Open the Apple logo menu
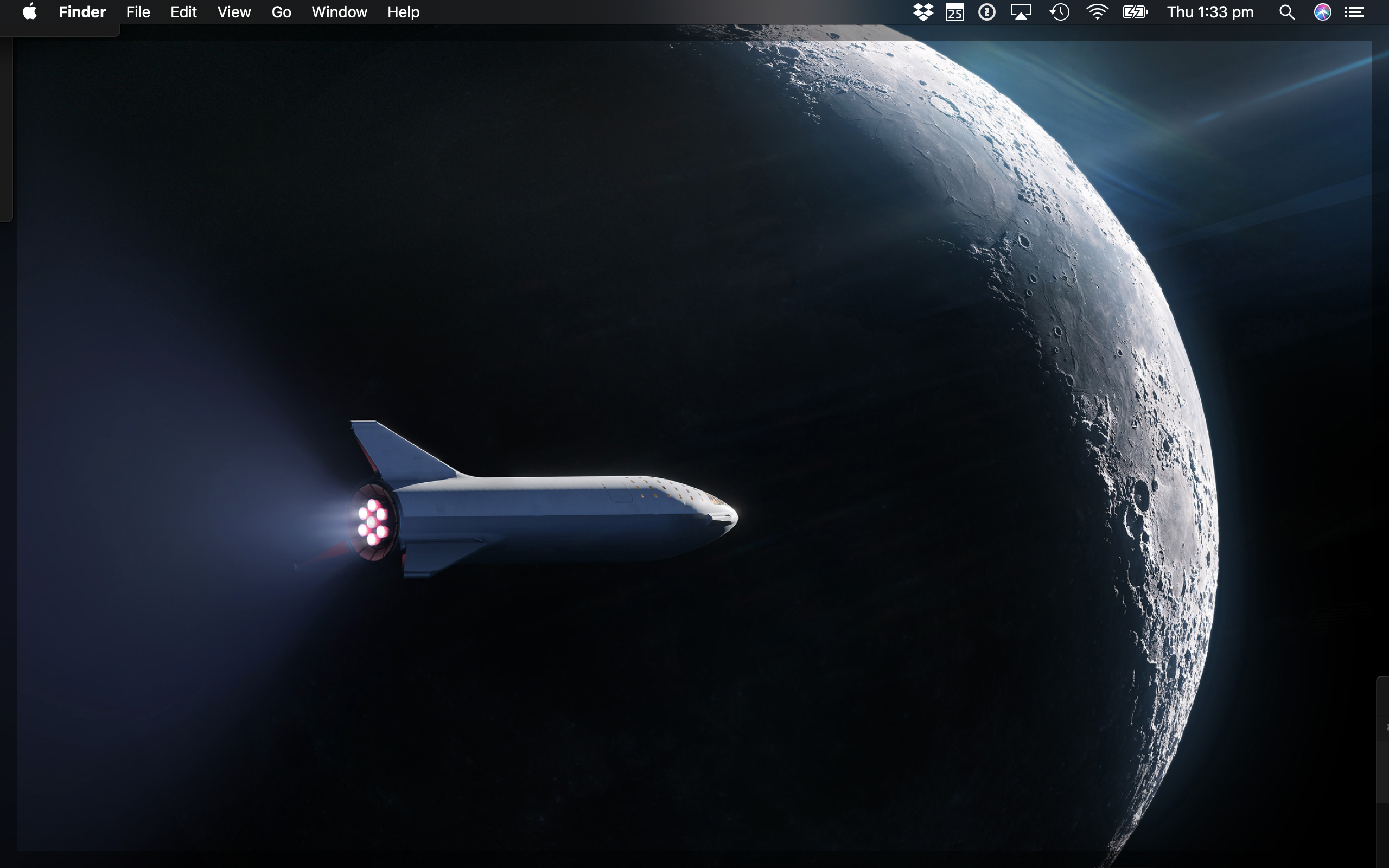The width and height of the screenshot is (1389, 868). [30, 12]
